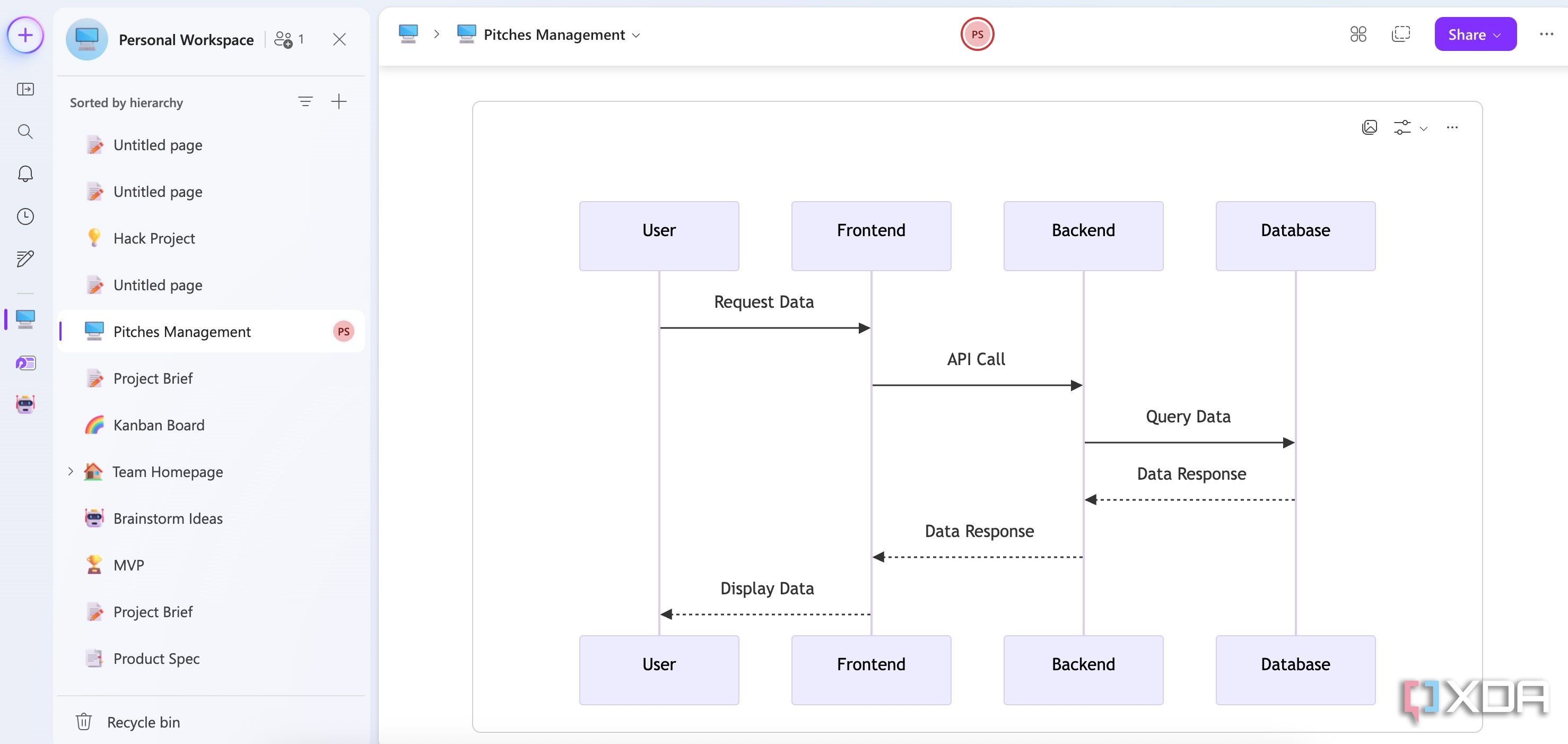Open the Product Spec page
Viewport: 1568px width, 744px height.
pyautogui.click(x=156, y=658)
